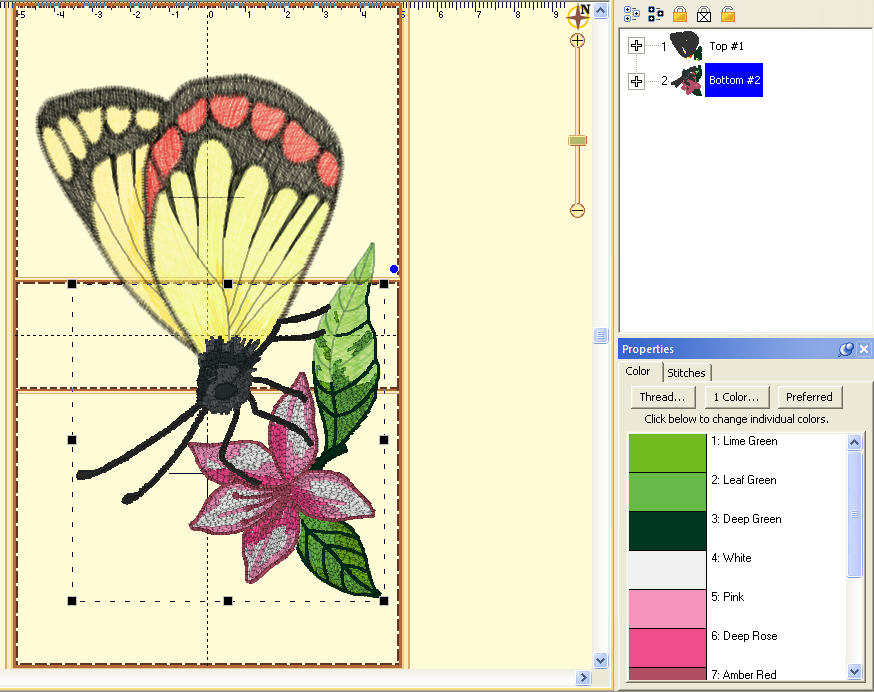Click the open padlock unlock icon

[x=728, y=14]
